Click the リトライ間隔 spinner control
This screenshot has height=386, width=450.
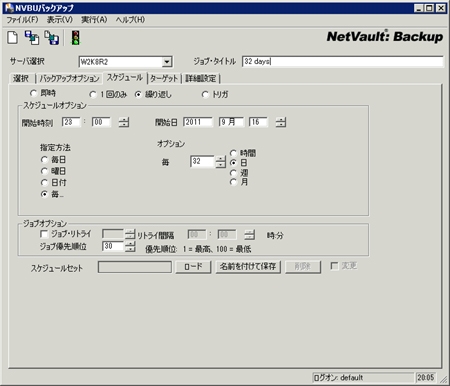click(249, 235)
